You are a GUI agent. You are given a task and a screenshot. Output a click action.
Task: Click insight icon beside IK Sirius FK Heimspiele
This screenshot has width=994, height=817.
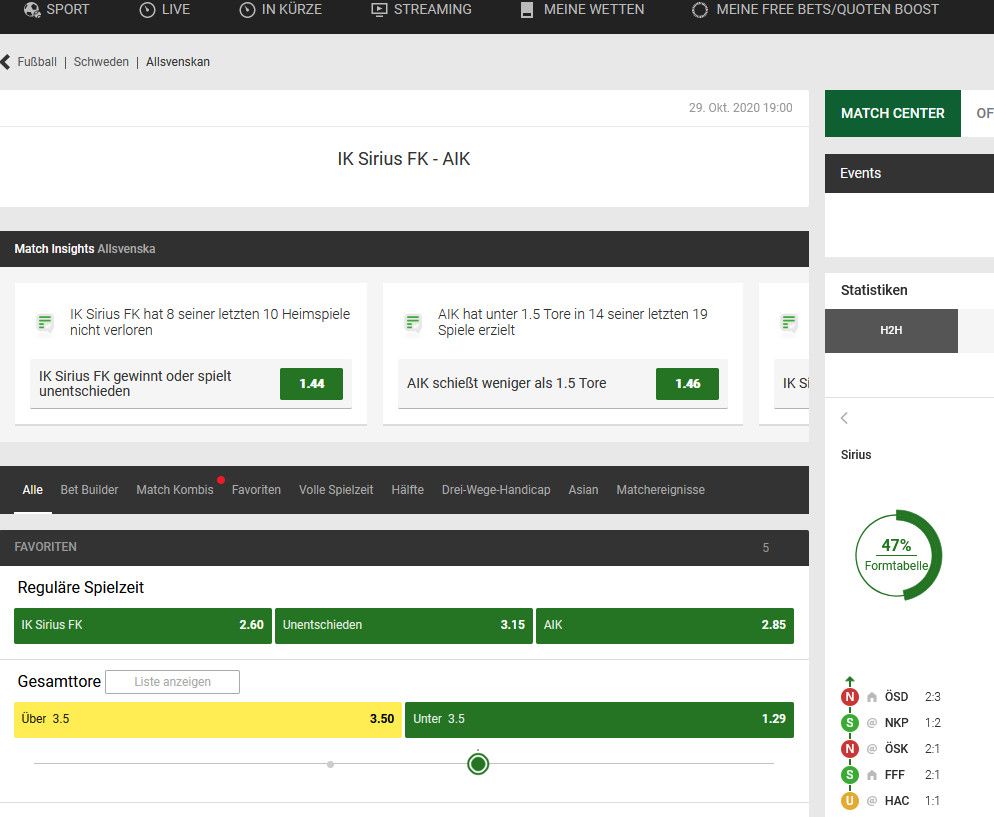pyautogui.click(x=45, y=323)
